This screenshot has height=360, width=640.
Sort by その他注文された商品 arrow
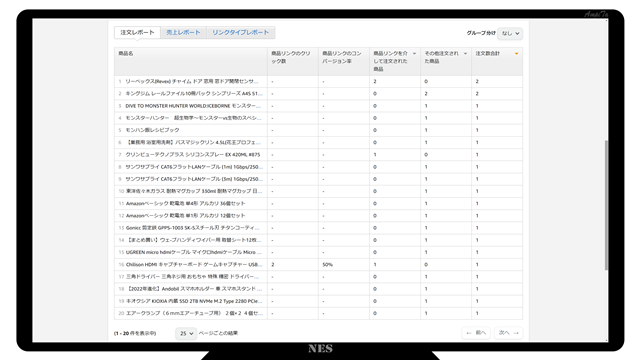(465, 54)
